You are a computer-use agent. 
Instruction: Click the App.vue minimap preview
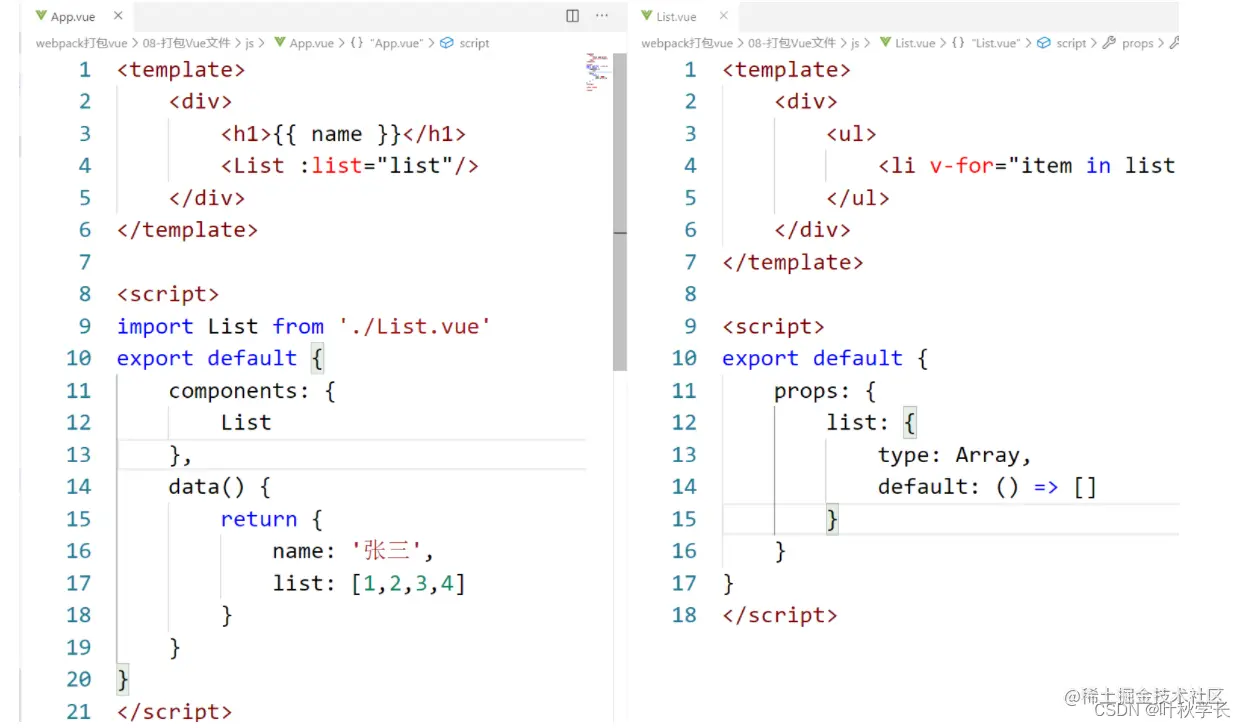pos(596,72)
